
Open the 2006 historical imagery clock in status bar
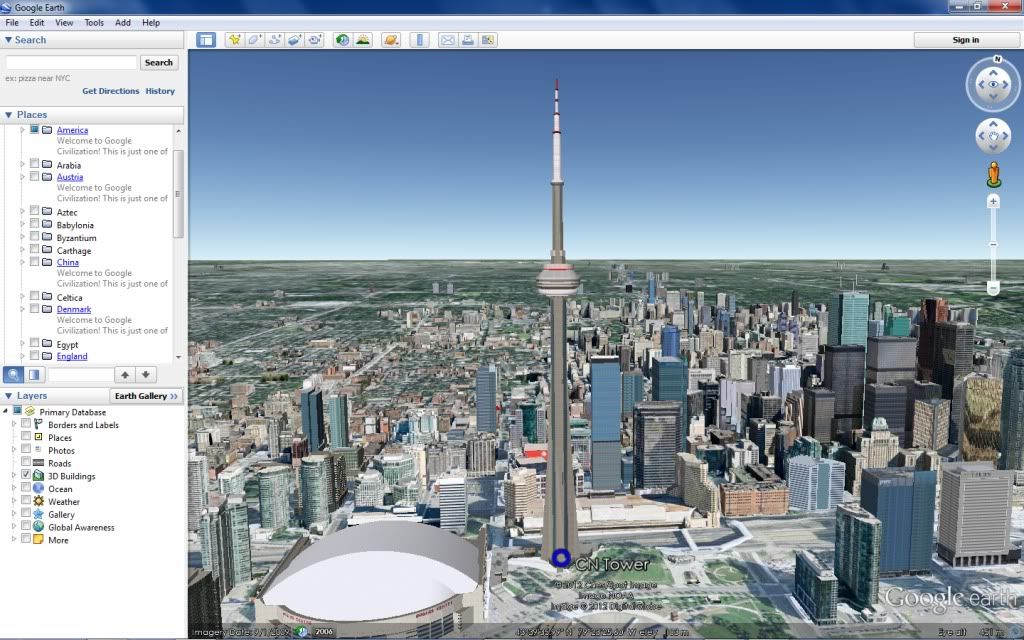click(x=302, y=632)
